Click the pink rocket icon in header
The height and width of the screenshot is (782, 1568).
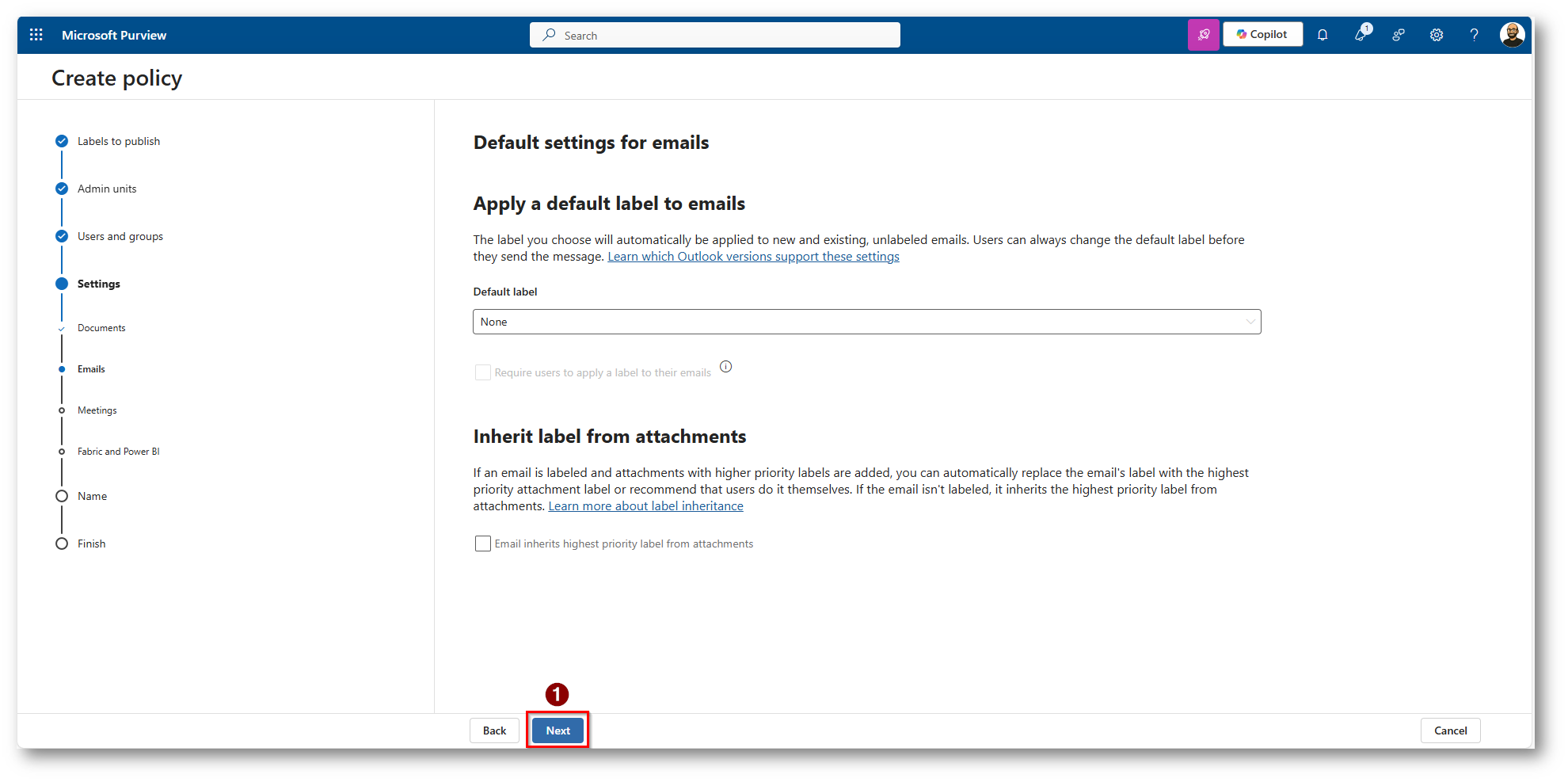[1204, 35]
